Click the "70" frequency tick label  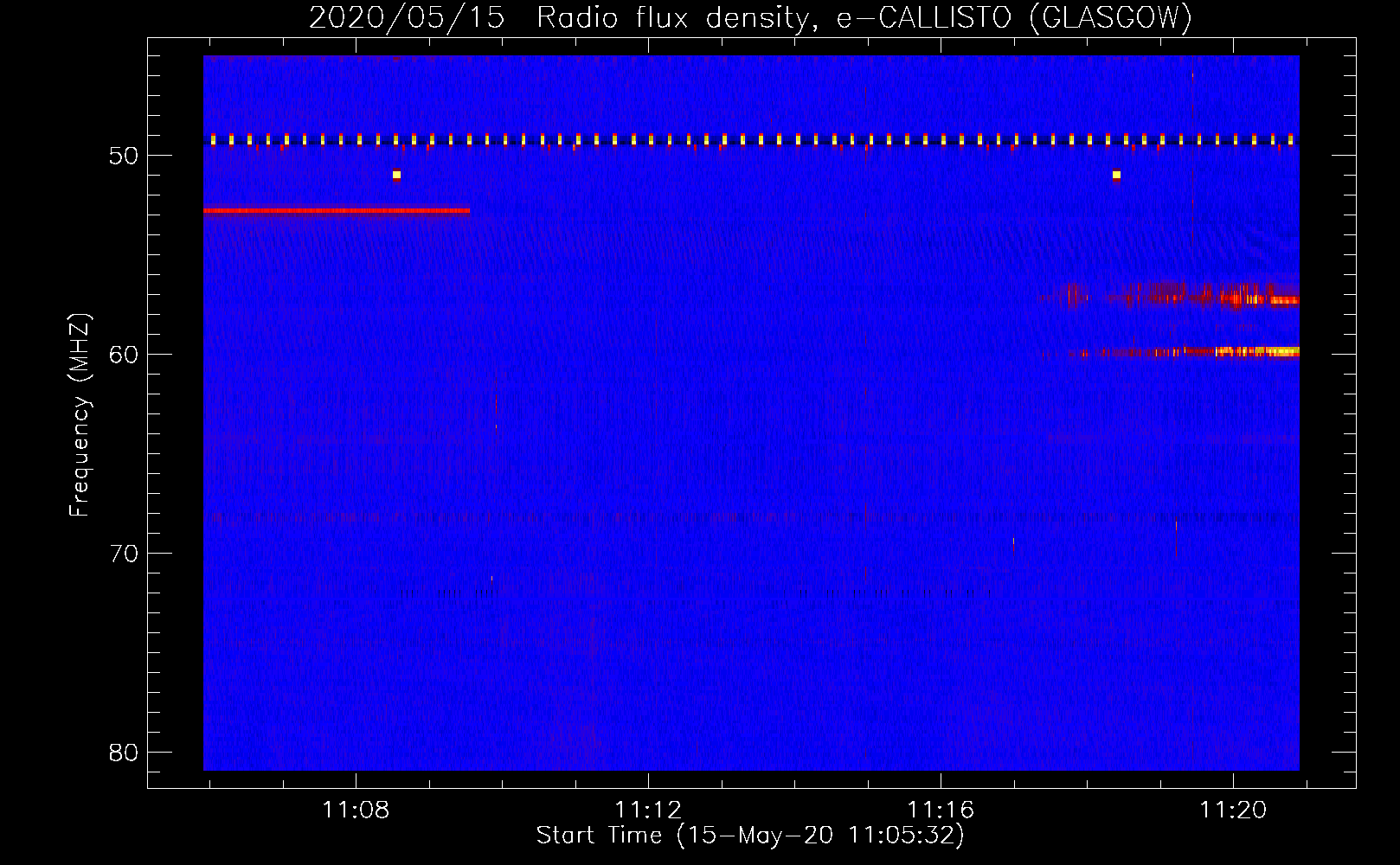click(124, 554)
